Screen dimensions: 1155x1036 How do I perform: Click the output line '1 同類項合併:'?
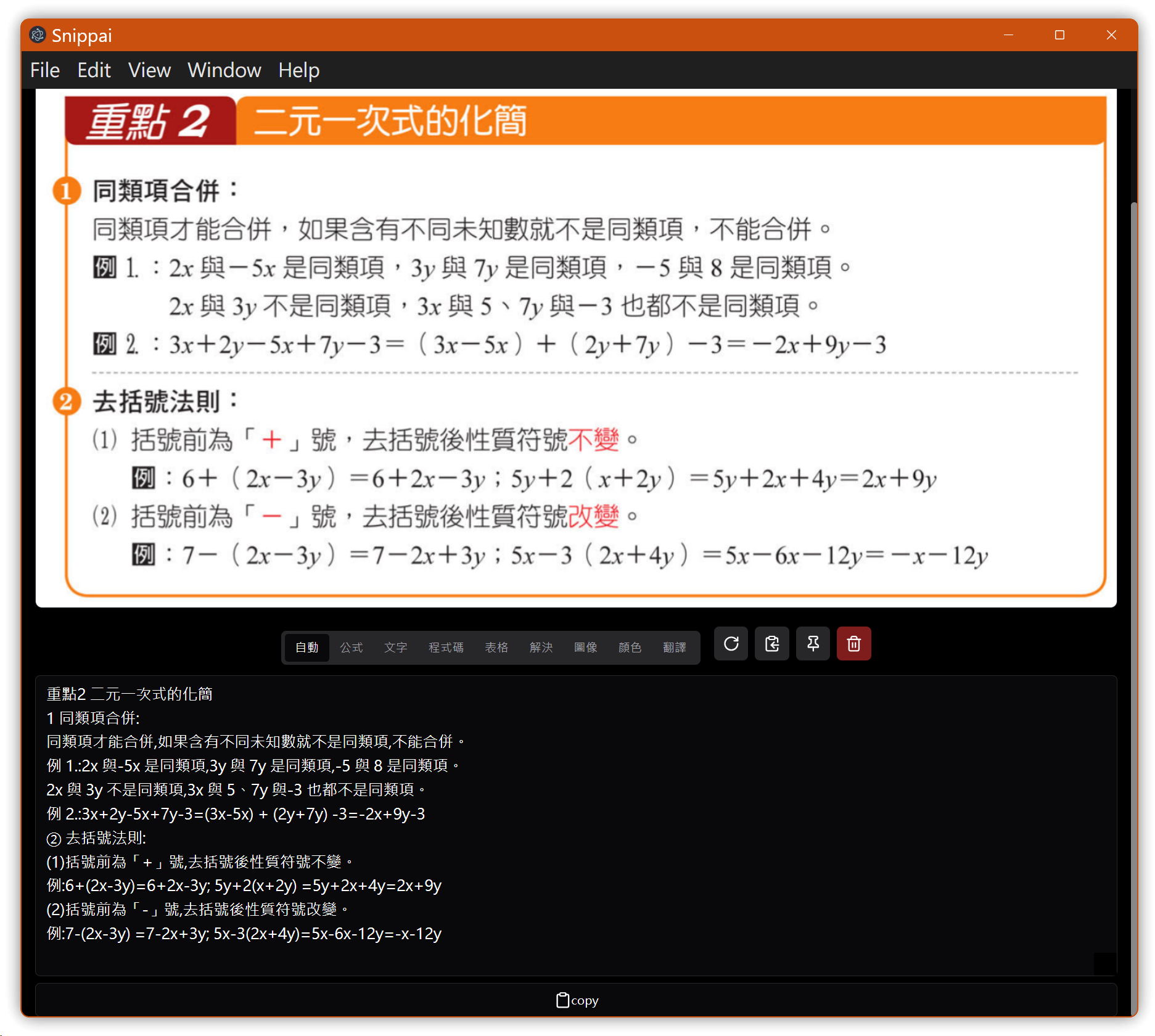coord(93,718)
